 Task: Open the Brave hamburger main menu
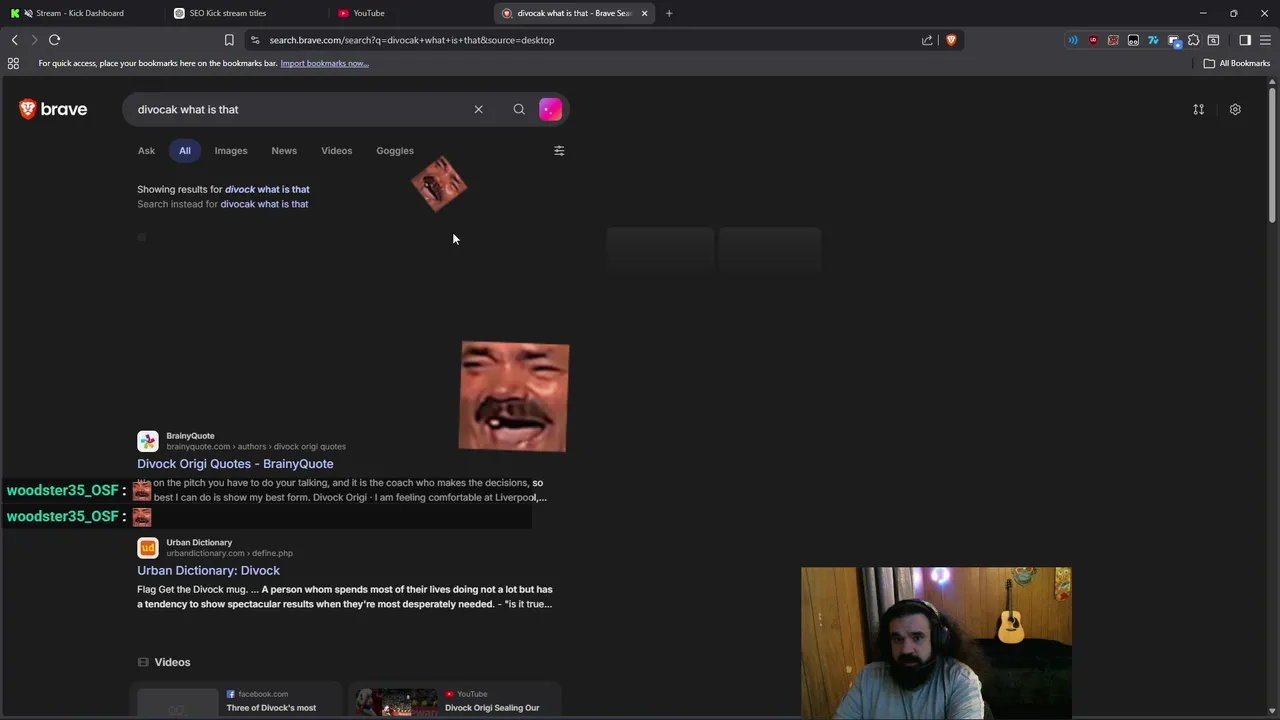(x=1265, y=40)
